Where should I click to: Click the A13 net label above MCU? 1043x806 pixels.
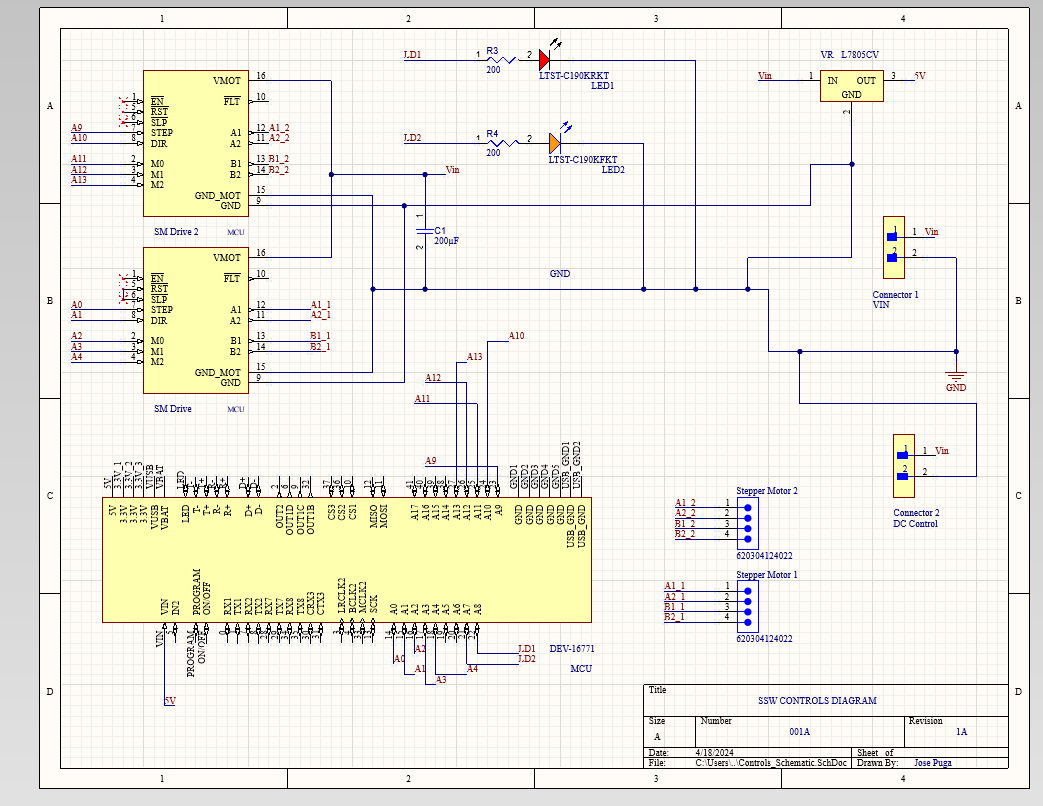pyautogui.click(x=474, y=356)
